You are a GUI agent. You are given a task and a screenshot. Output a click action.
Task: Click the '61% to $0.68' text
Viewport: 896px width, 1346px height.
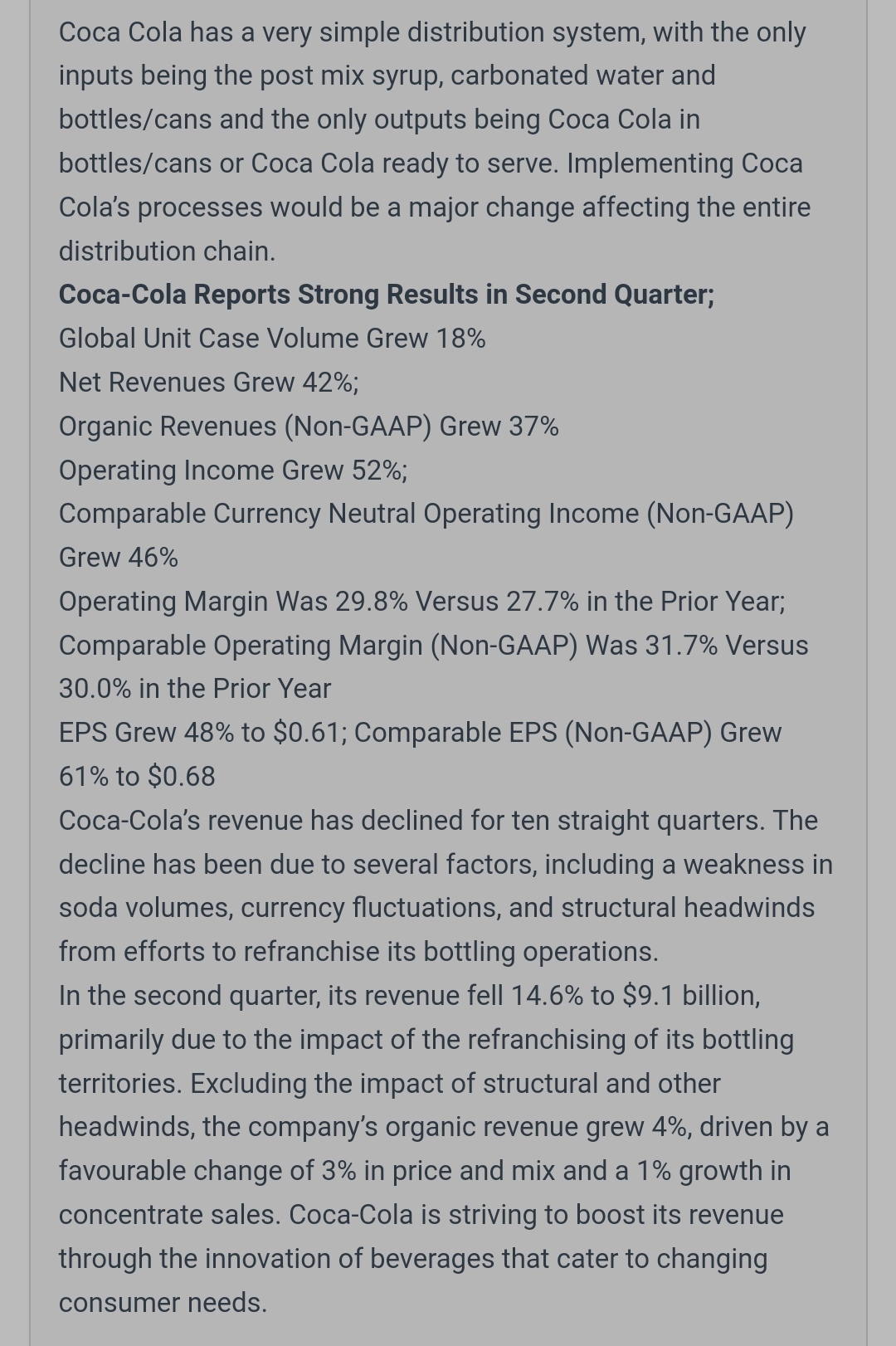(x=137, y=777)
